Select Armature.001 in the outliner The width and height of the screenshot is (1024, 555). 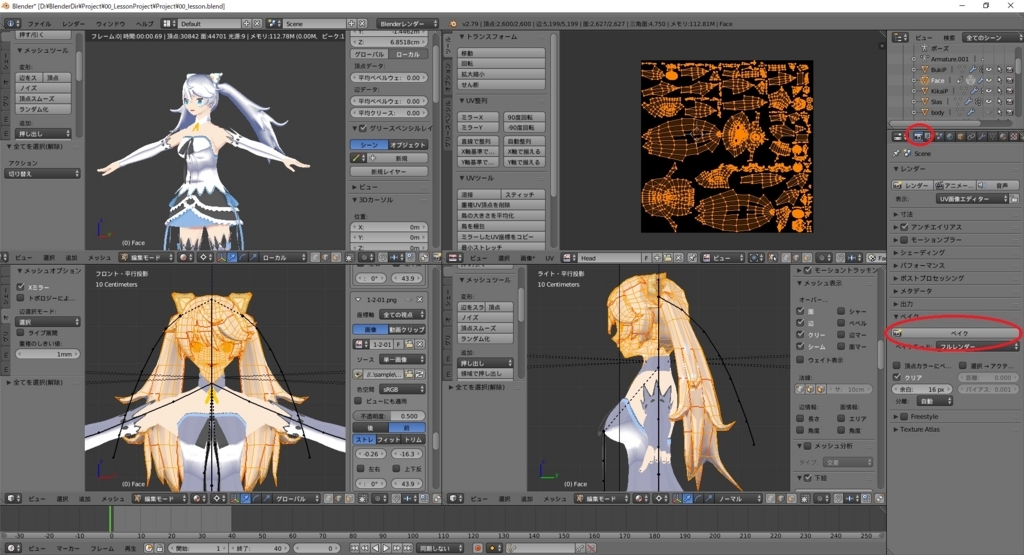[x=949, y=59]
